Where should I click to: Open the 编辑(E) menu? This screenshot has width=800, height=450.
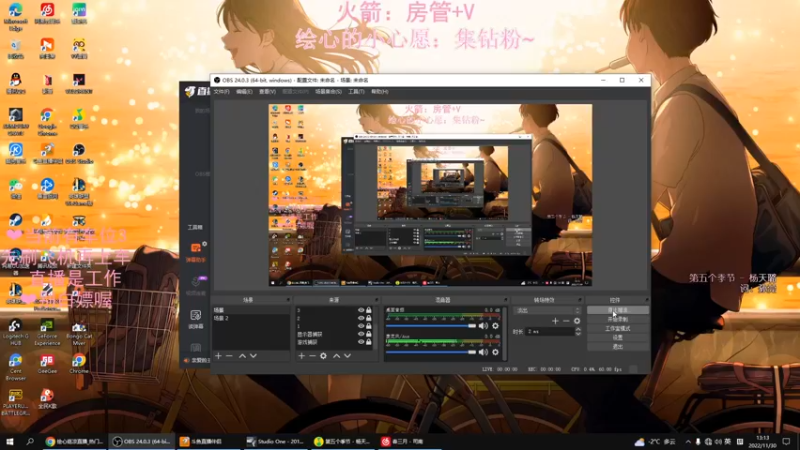[244, 92]
